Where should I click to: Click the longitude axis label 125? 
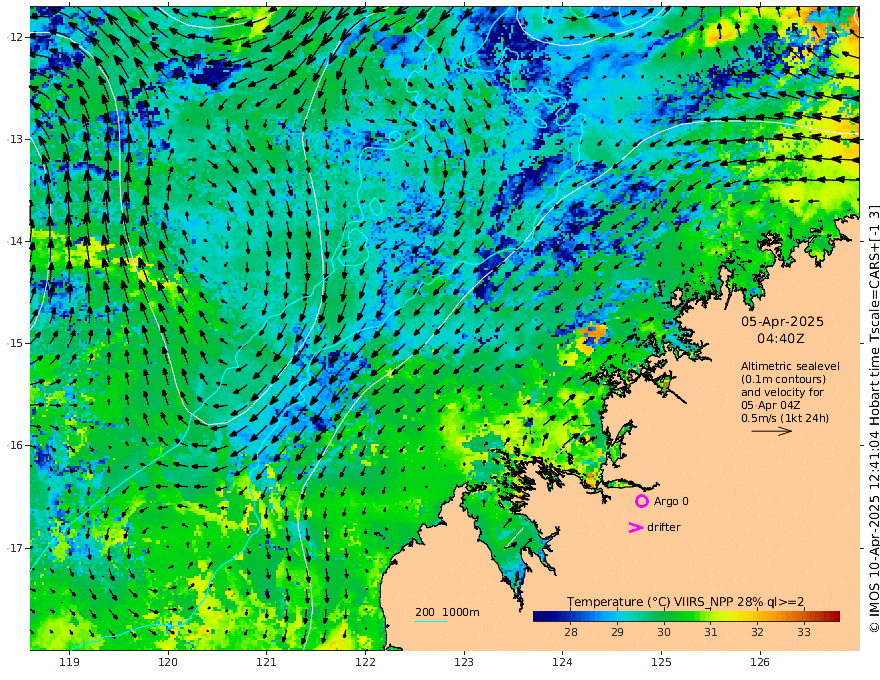[x=661, y=663]
